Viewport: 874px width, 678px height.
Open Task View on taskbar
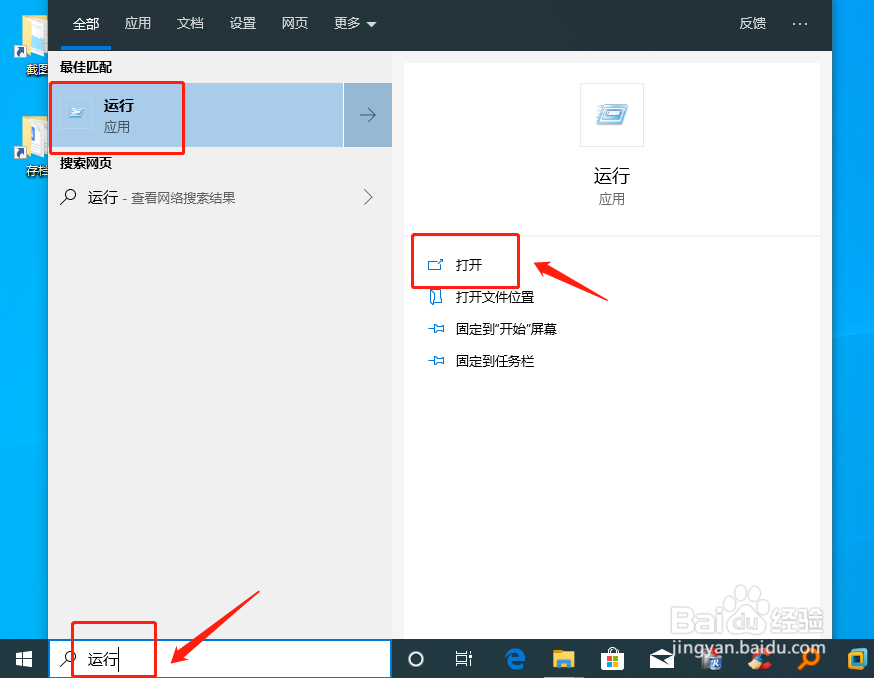pyautogui.click(x=464, y=660)
